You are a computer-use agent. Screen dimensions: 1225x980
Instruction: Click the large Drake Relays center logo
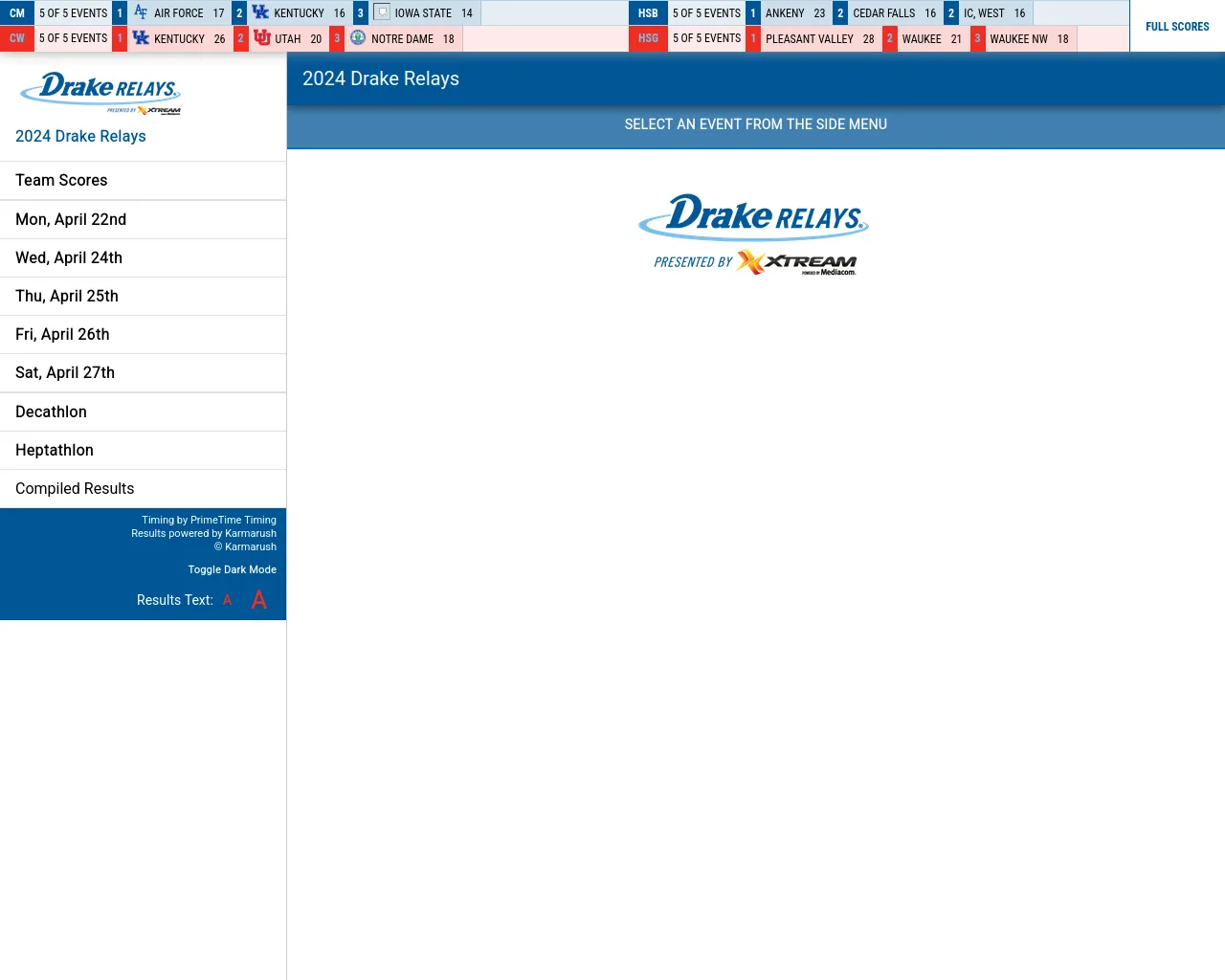click(x=754, y=234)
